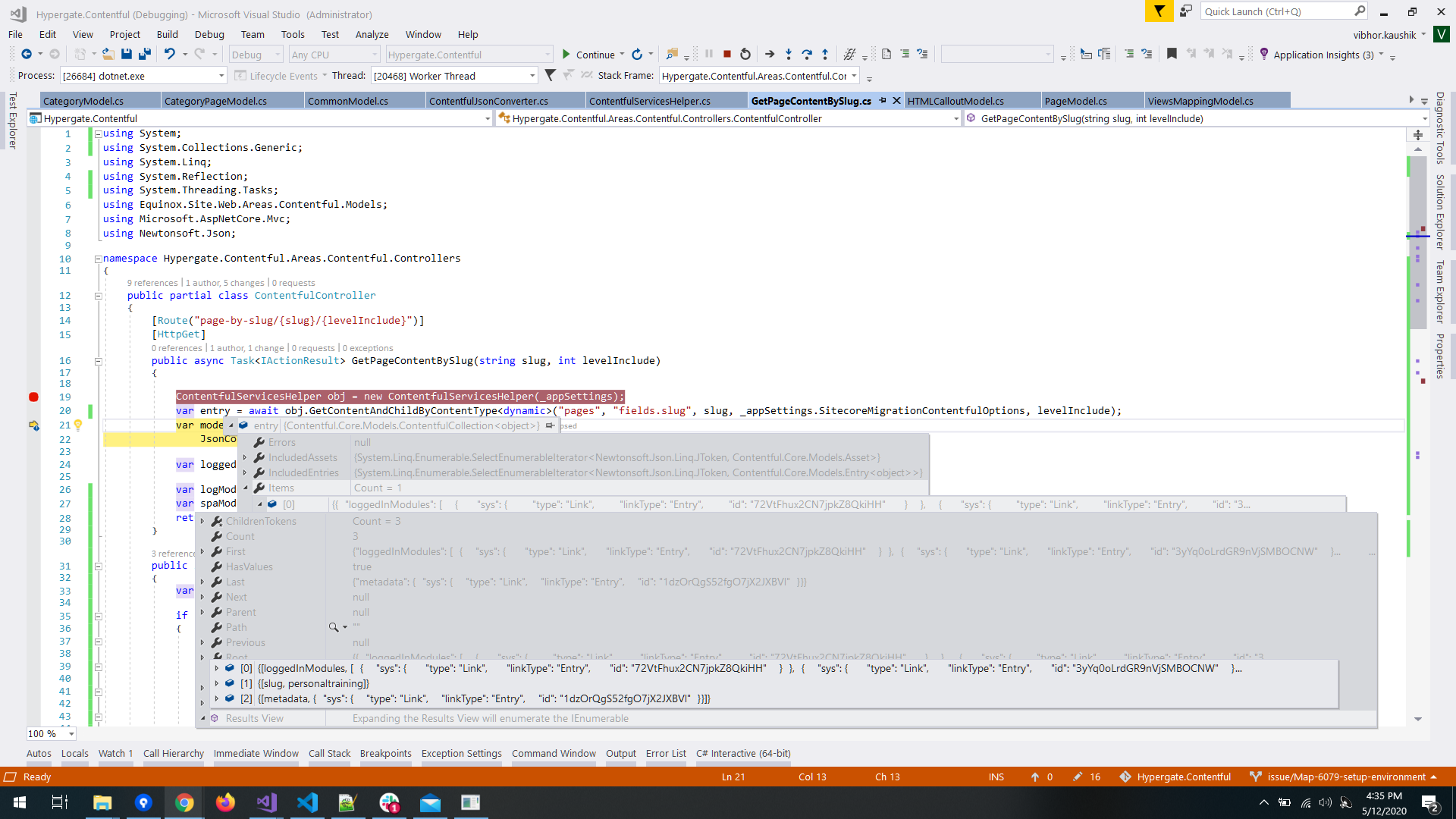
Task: Open the Breakpoints window at the bottom
Action: pos(386,753)
